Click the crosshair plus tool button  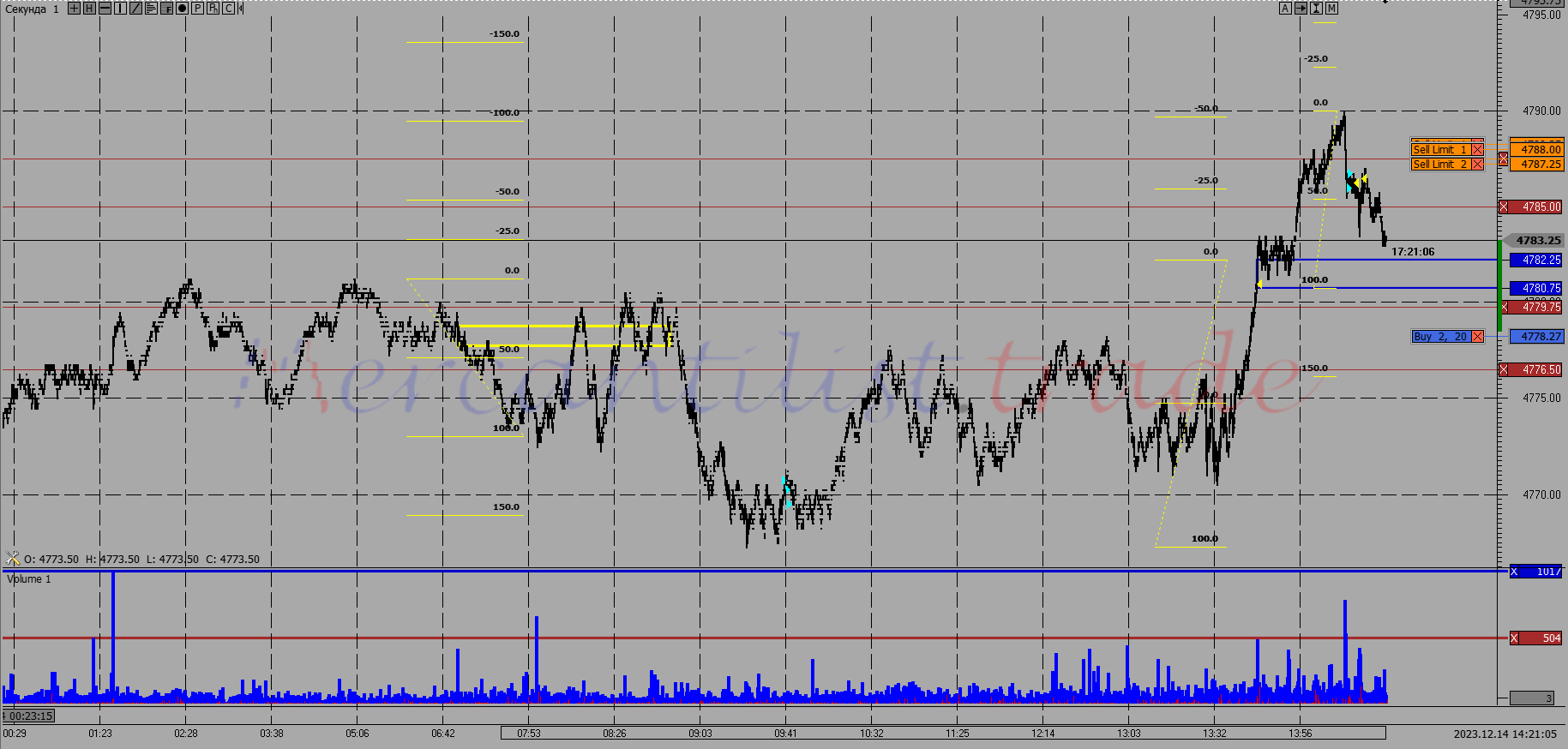(74, 9)
